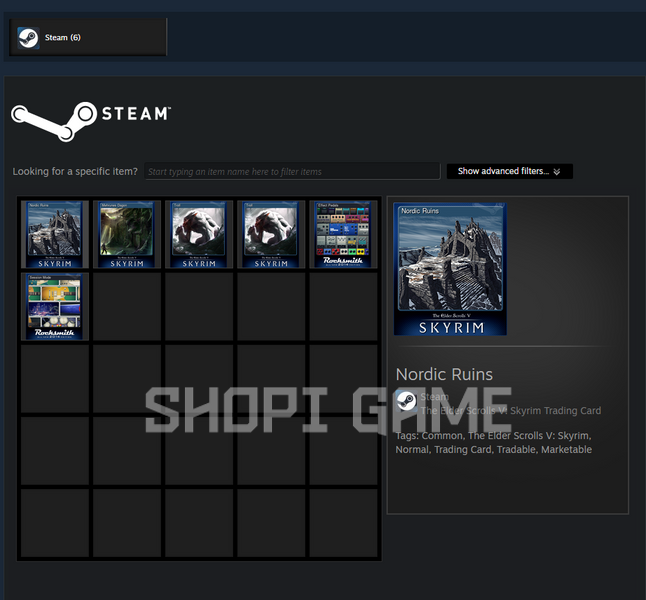Image resolution: width=646 pixels, height=600 pixels.
Task: Click the large STEAM logo header
Action: click(91, 122)
